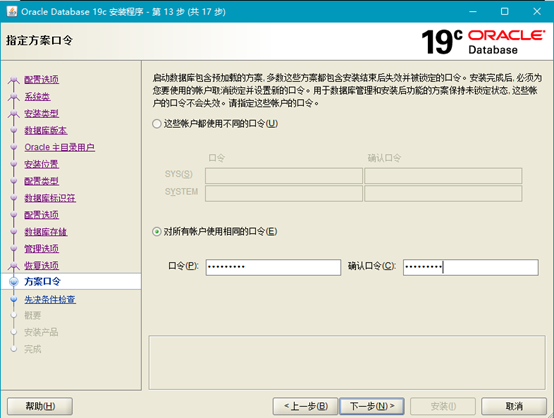Click the step marker beside 方案口令
The width and height of the screenshot is (554, 418).
pos(14,282)
